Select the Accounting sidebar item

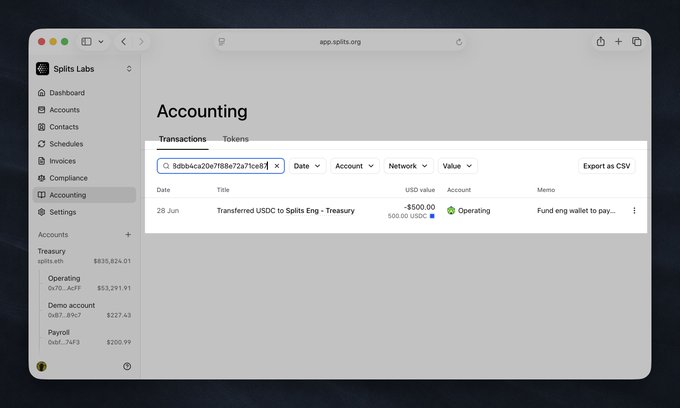(85, 195)
